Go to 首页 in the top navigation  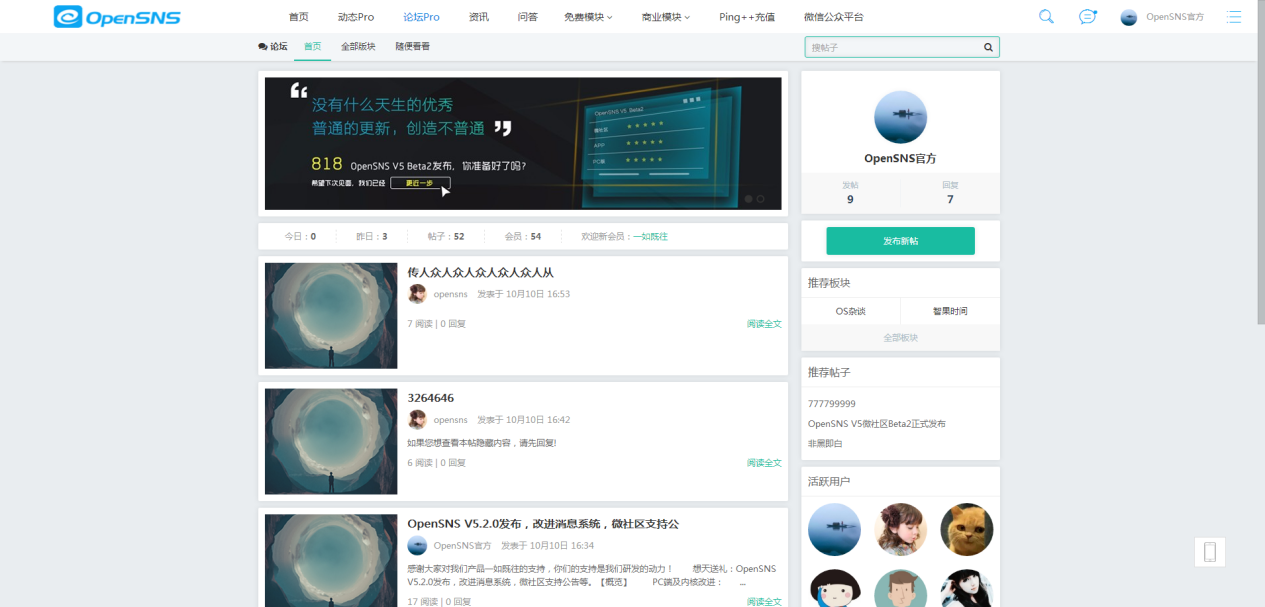point(298,17)
